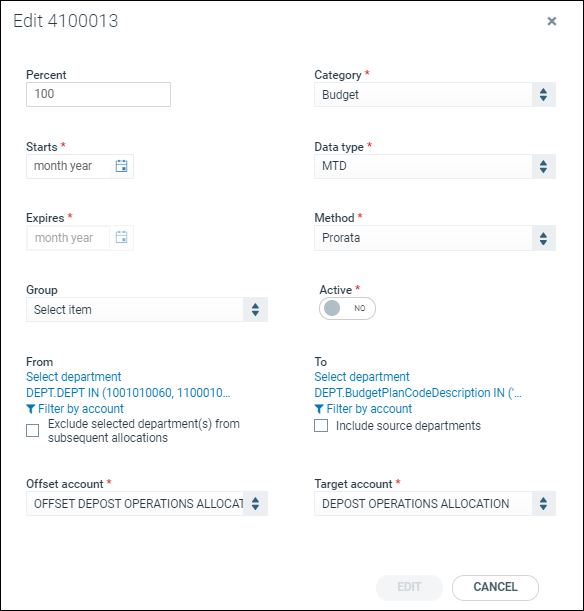Open the Group Select item dropdown
This screenshot has height=611, width=584.
pos(147,310)
